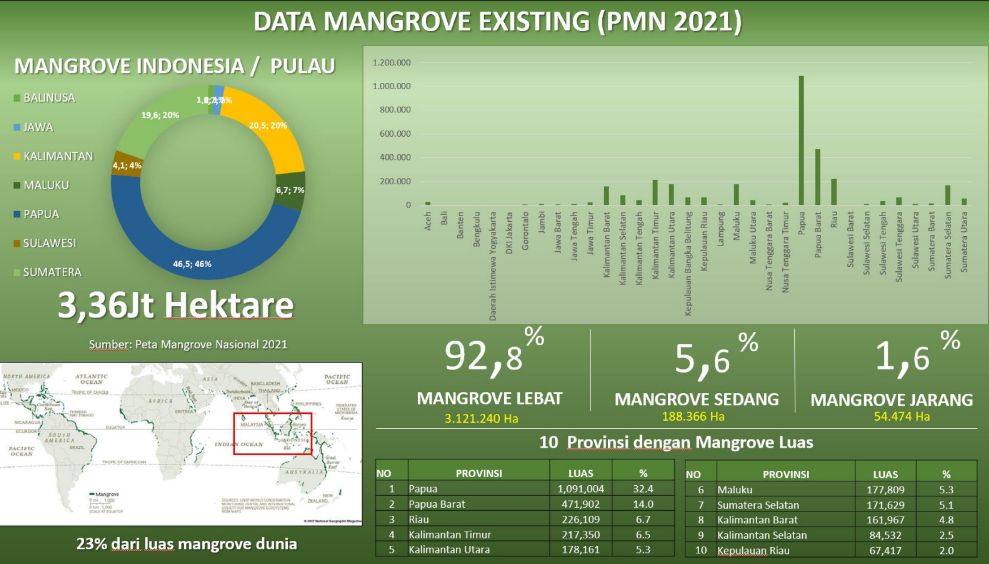This screenshot has height=564, width=989.
Task: Select the JAWA legend color marker
Action: tap(16, 127)
